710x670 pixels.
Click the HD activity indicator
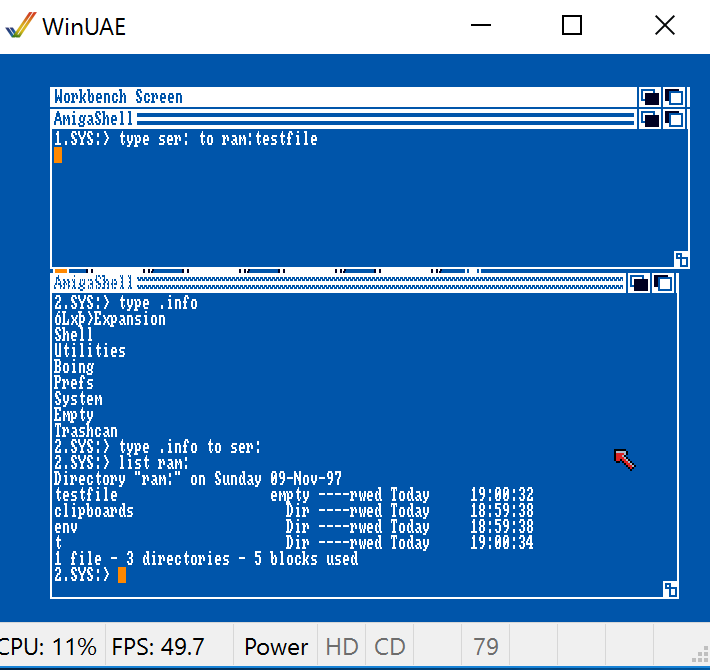click(342, 646)
